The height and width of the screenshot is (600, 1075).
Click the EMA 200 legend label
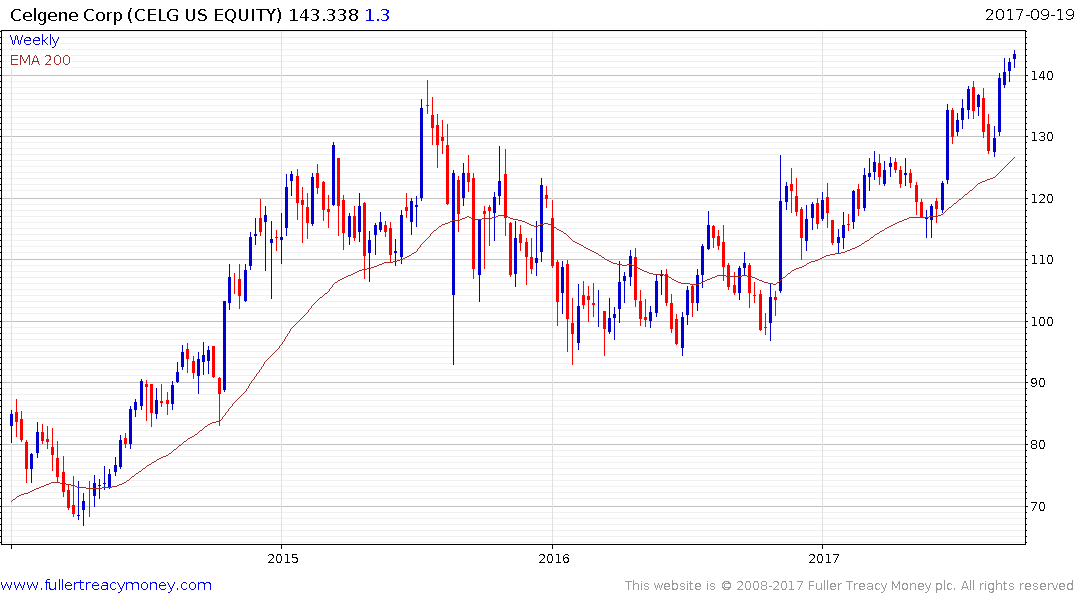coord(40,60)
